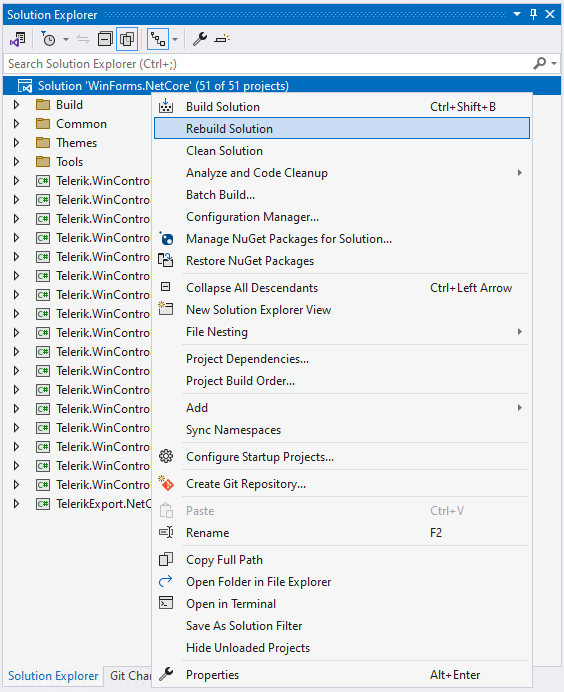564x692 pixels.
Task: Select the Build folder in the tree
Action: click(x=69, y=105)
